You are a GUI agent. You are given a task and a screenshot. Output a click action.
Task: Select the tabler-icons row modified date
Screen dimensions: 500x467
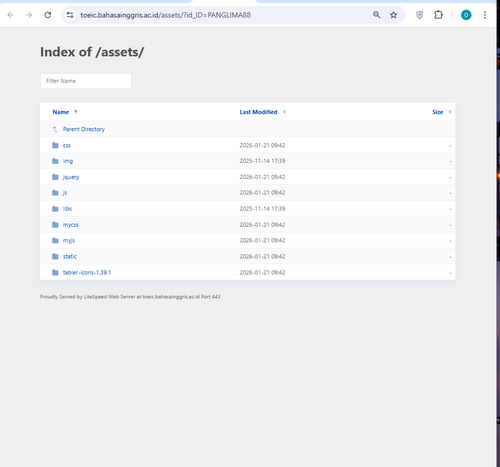262,272
